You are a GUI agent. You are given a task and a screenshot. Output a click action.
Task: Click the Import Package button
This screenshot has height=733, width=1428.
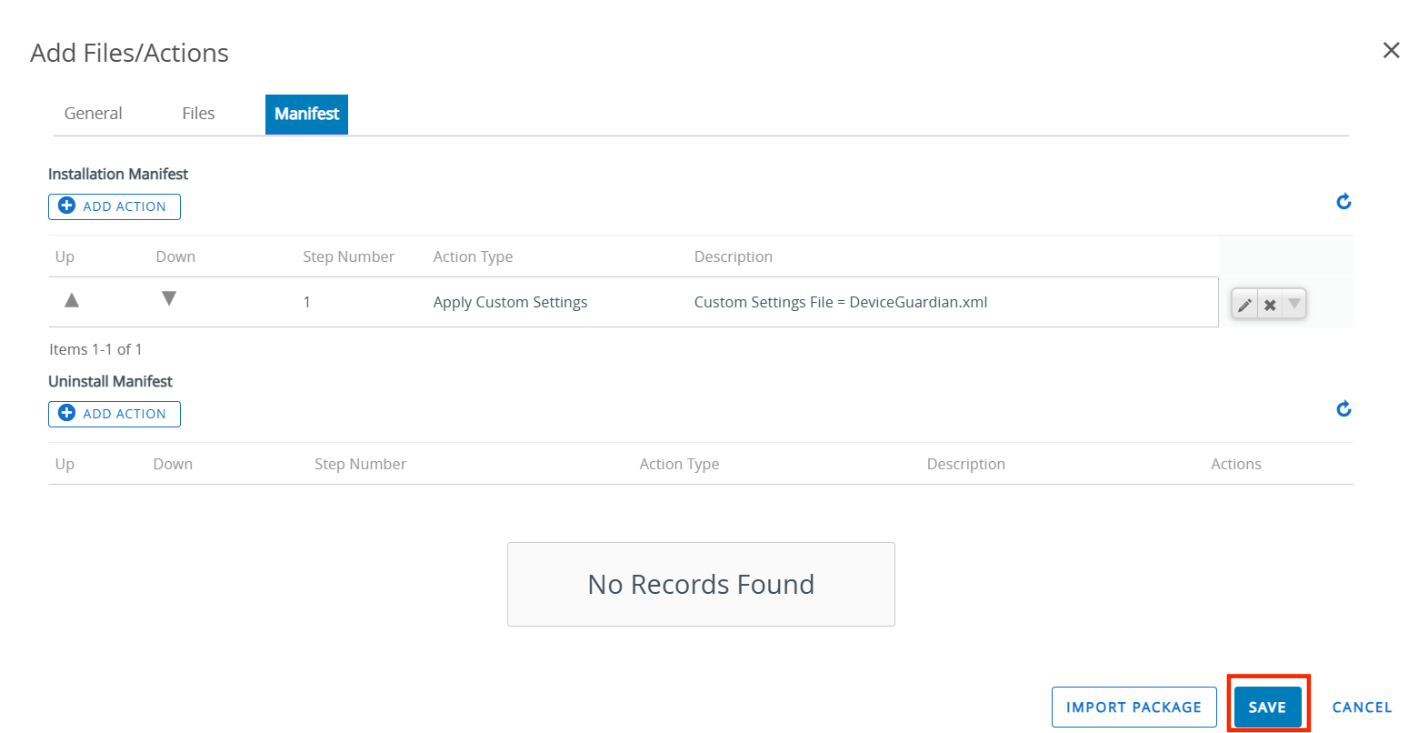(1133, 707)
